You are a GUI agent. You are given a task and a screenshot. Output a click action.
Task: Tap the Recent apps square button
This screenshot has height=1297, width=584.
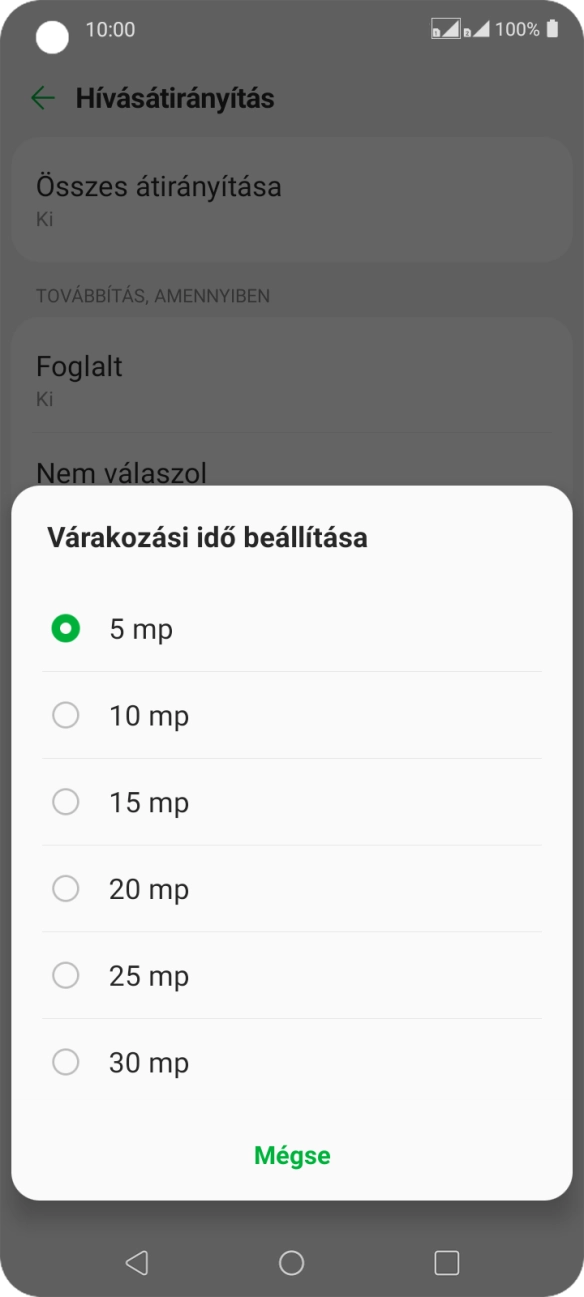point(445,1262)
